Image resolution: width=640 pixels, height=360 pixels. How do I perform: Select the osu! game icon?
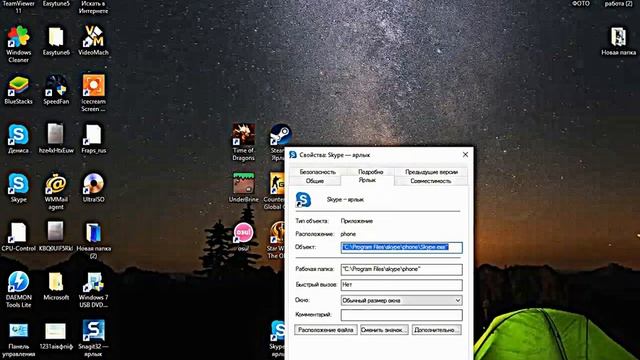pos(244,232)
